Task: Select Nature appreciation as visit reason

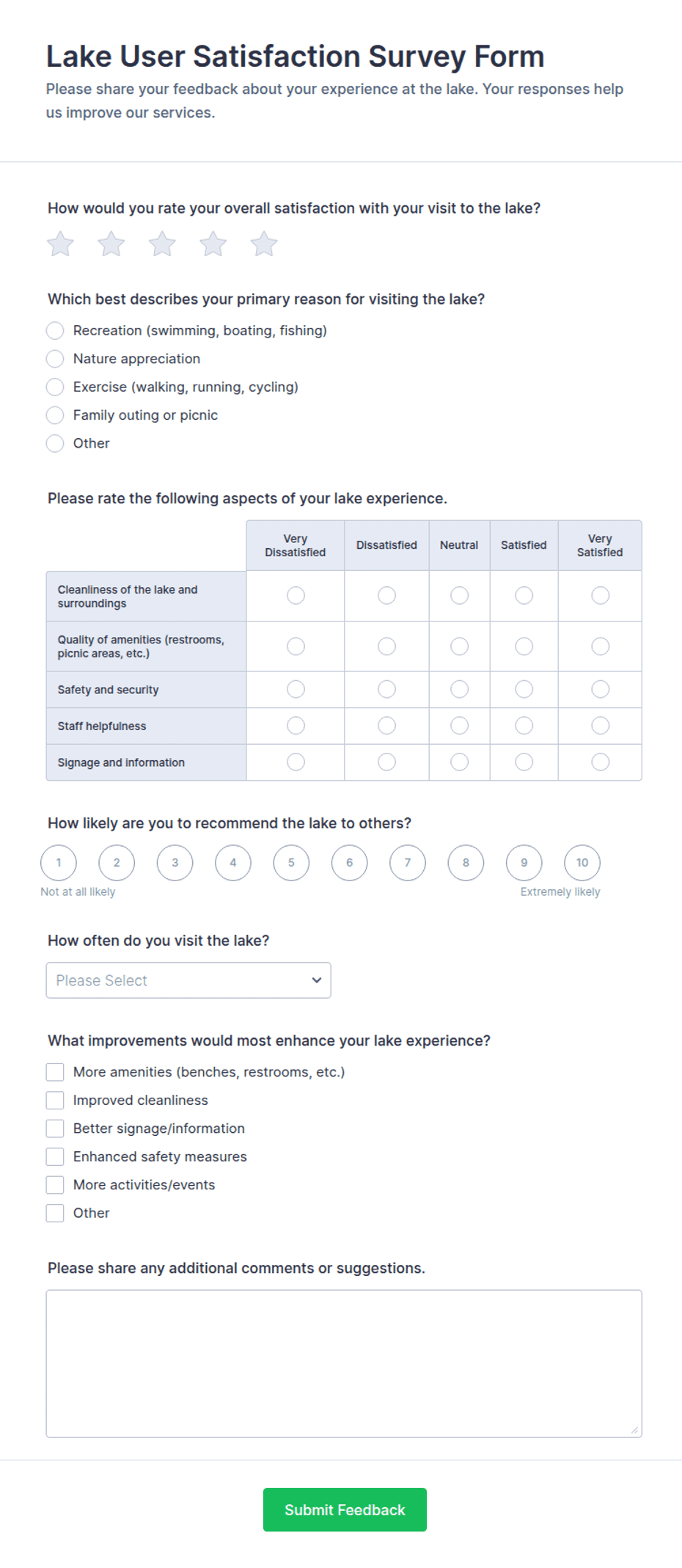Action: [55, 359]
